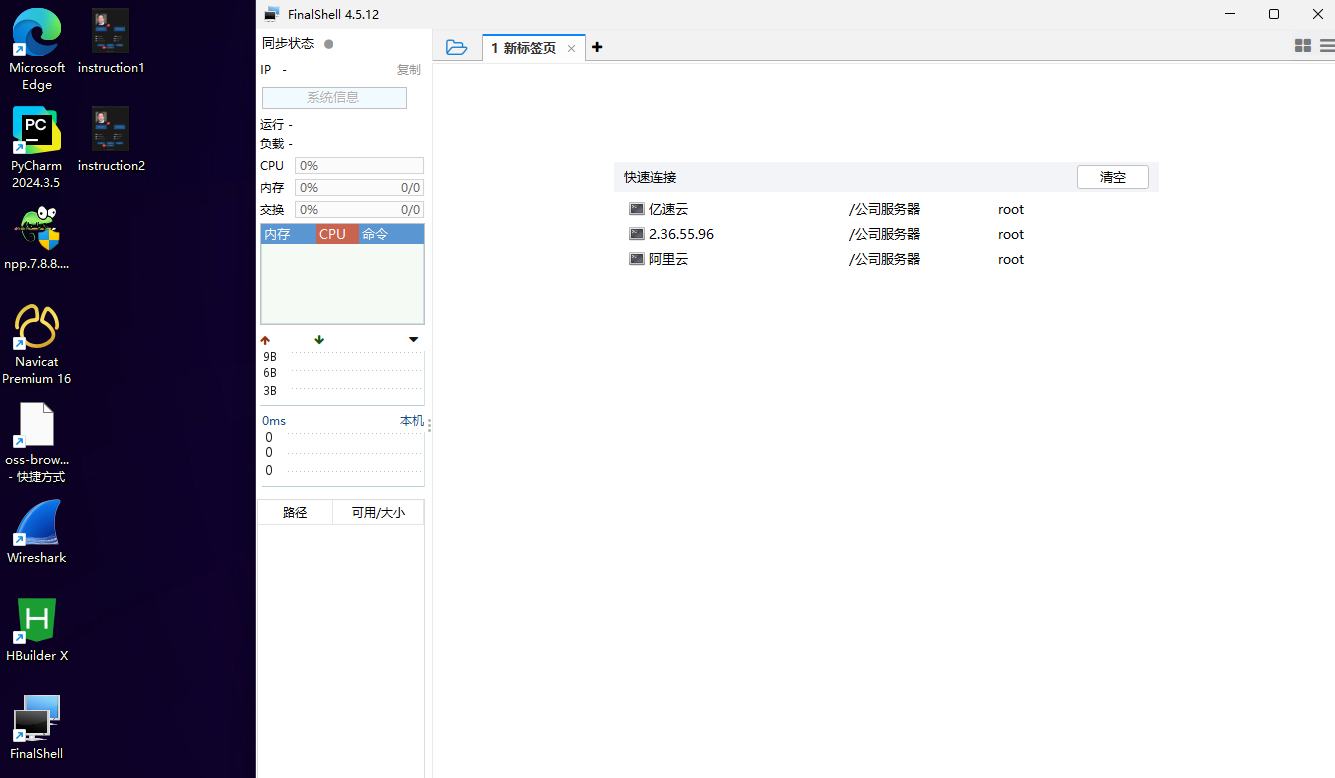Open Wireshark desktop shortcut

[37, 531]
